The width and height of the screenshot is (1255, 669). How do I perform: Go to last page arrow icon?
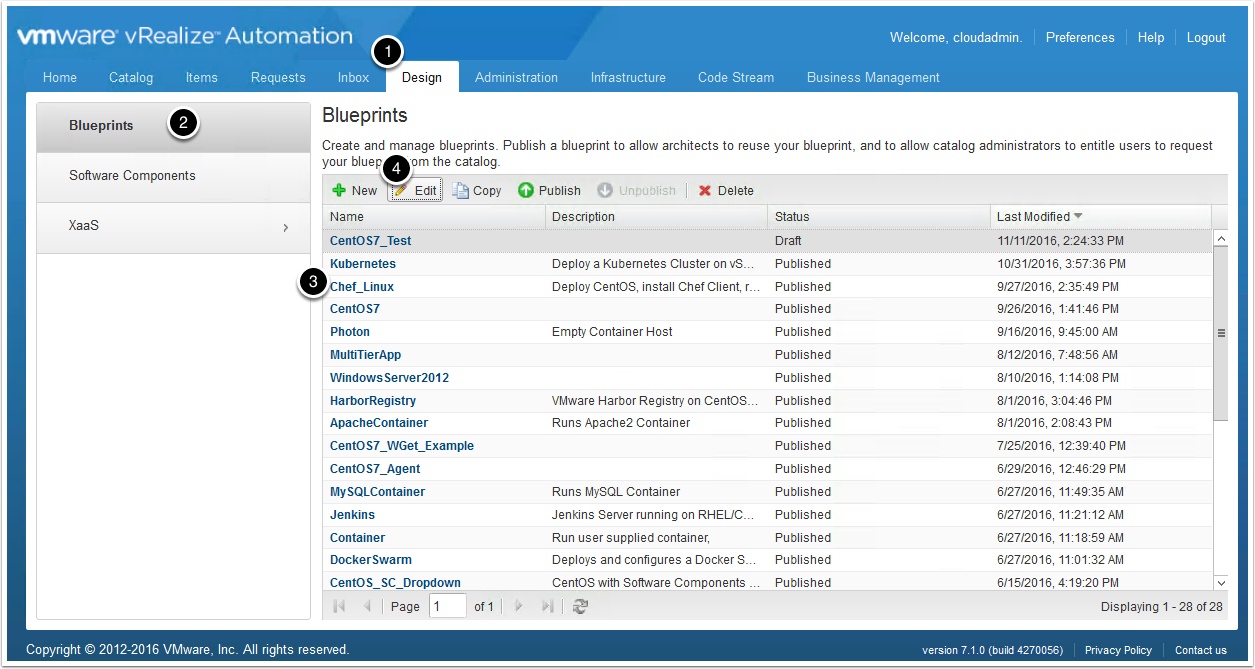click(547, 606)
